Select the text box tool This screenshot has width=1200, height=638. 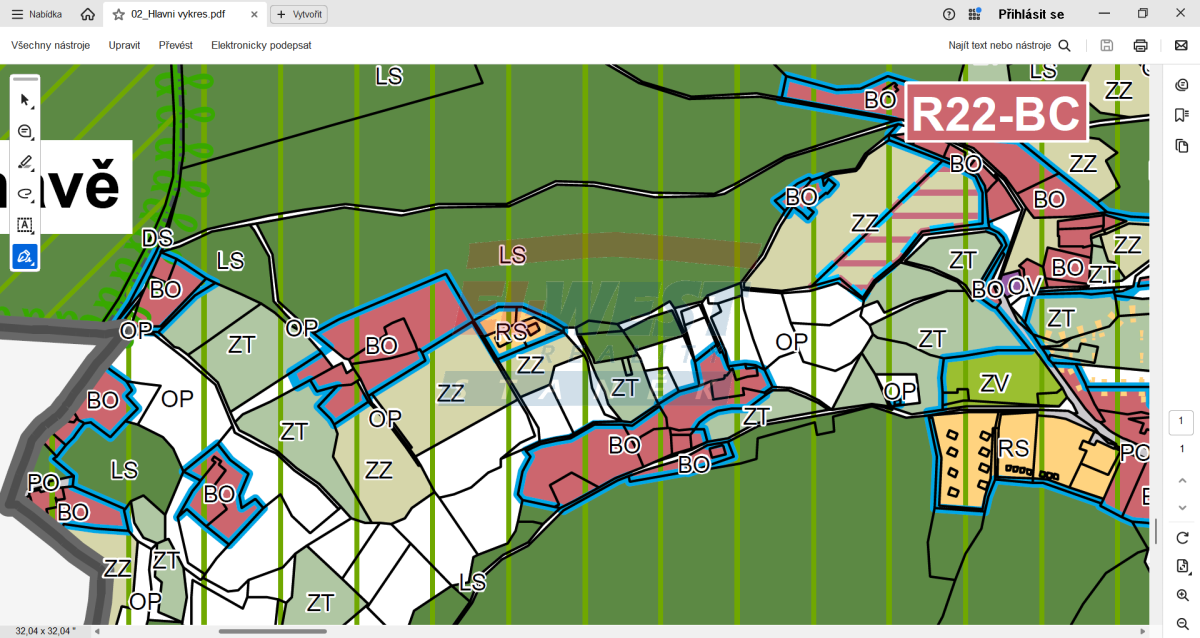(x=25, y=225)
